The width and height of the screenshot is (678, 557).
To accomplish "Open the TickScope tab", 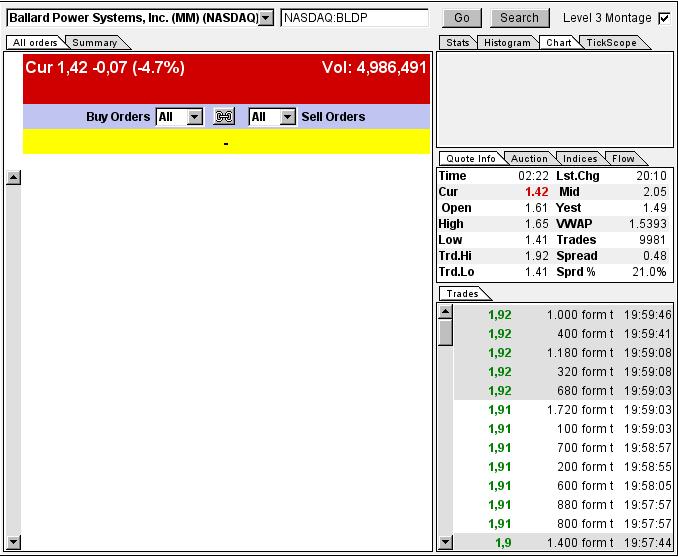I will (x=611, y=42).
